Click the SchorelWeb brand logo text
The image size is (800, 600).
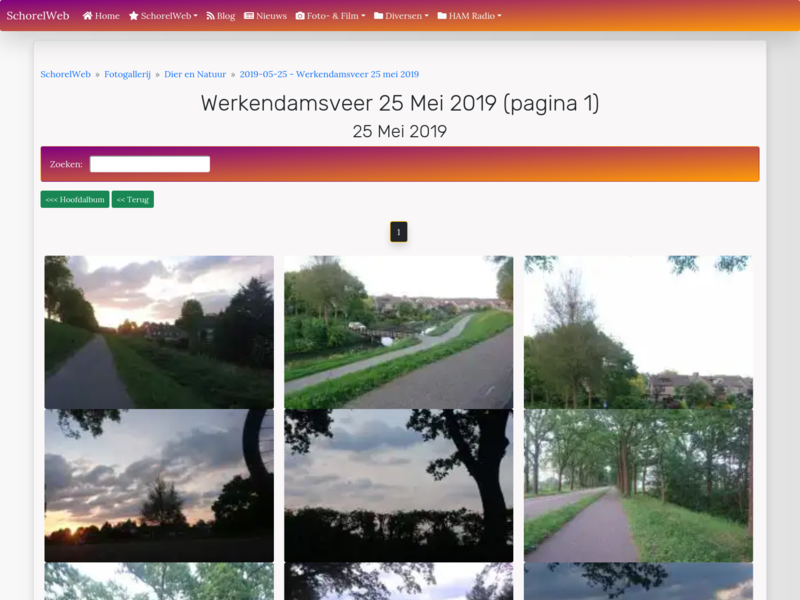38,16
